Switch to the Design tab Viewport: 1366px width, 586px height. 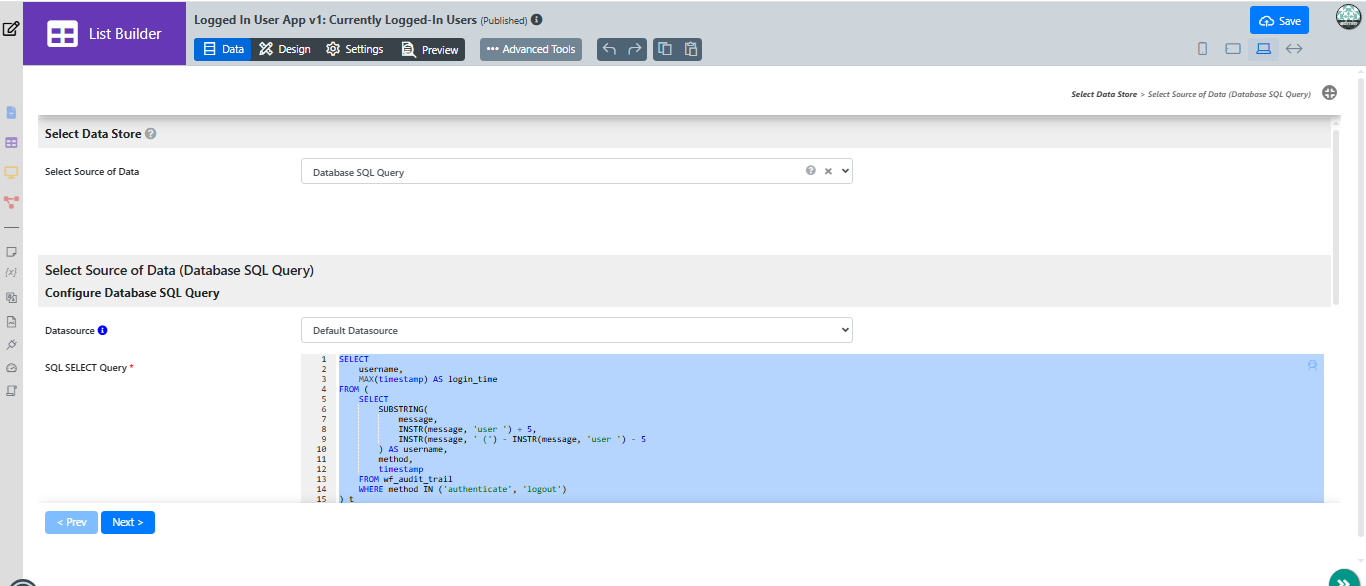coord(284,49)
